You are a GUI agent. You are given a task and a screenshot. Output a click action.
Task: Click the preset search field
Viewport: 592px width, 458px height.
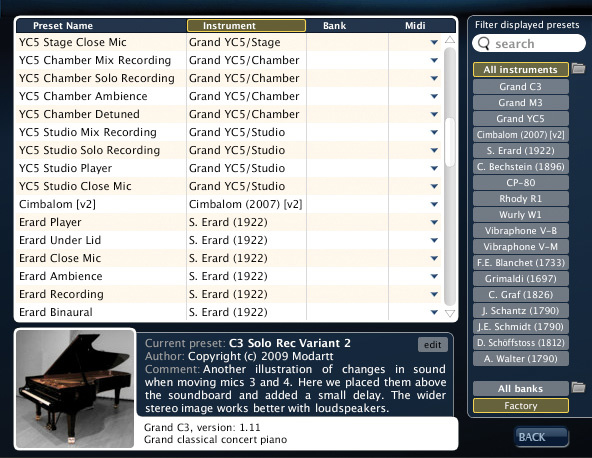[x=529, y=43]
